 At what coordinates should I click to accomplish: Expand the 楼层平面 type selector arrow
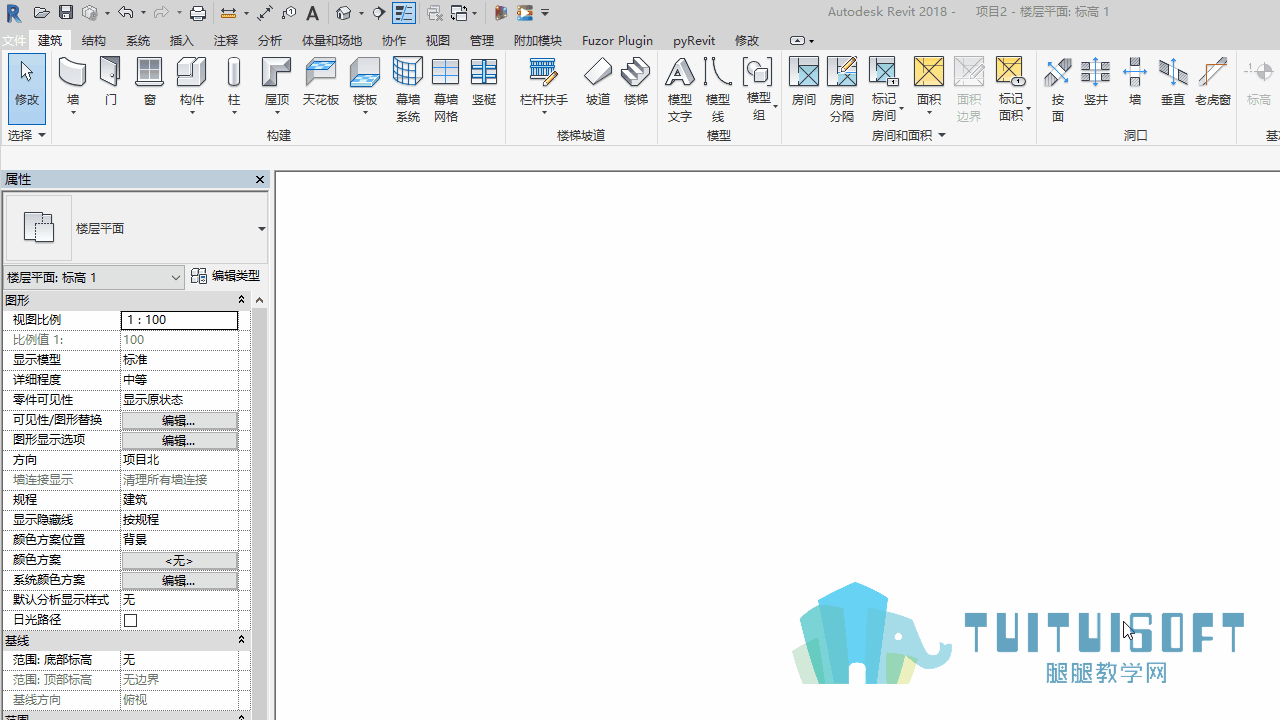[x=261, y=228]
